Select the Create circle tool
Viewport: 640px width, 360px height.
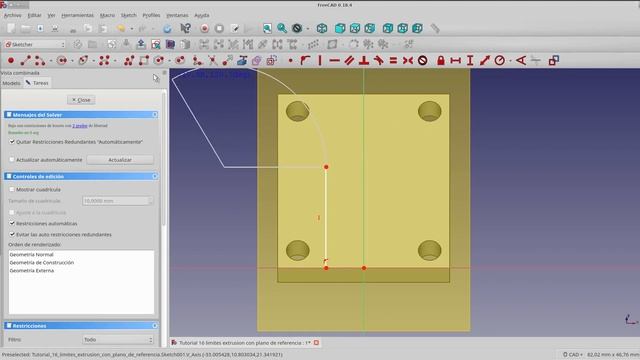click(62, 61)
